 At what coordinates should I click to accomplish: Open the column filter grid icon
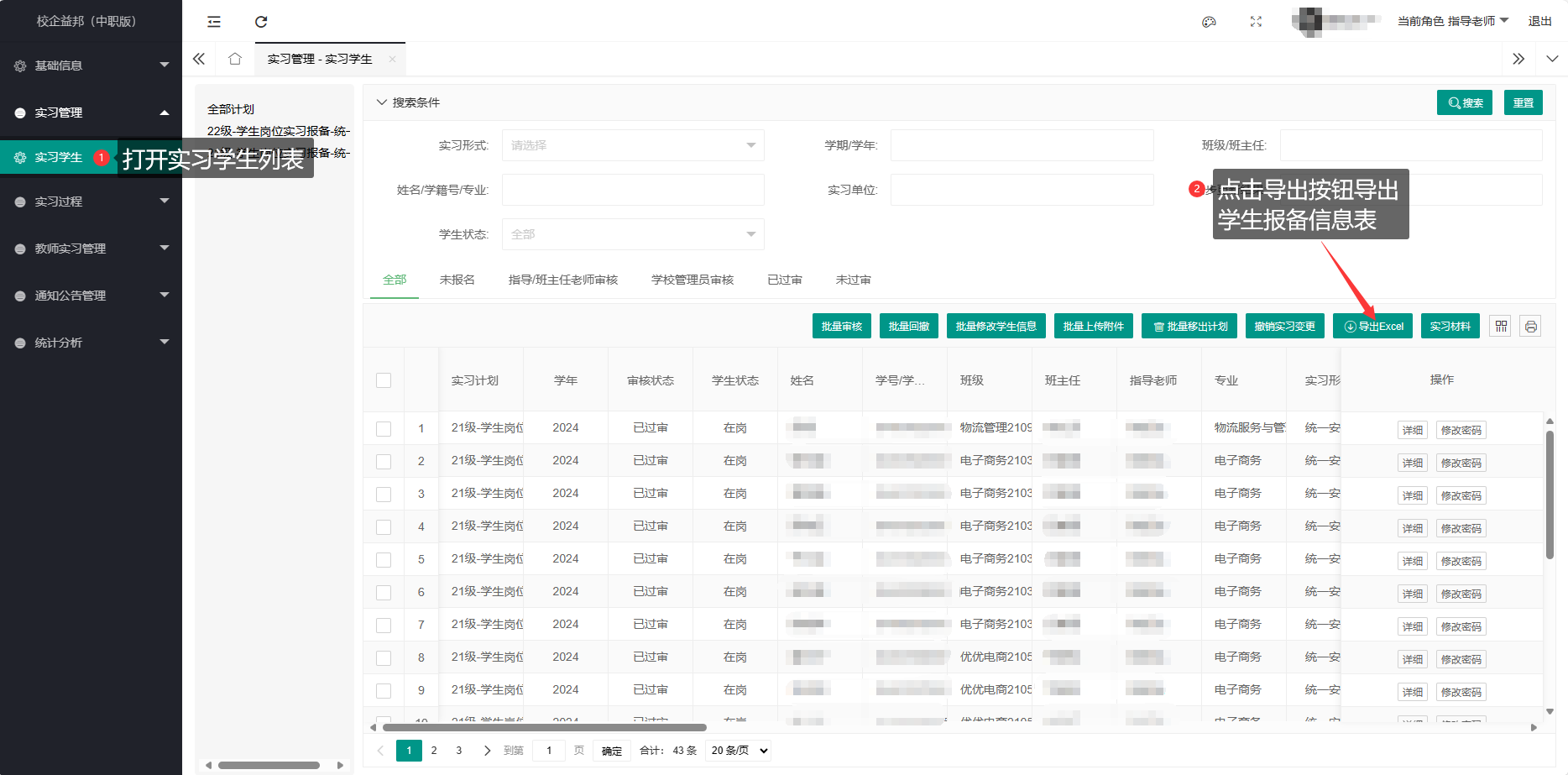[x=1501, y=327]
